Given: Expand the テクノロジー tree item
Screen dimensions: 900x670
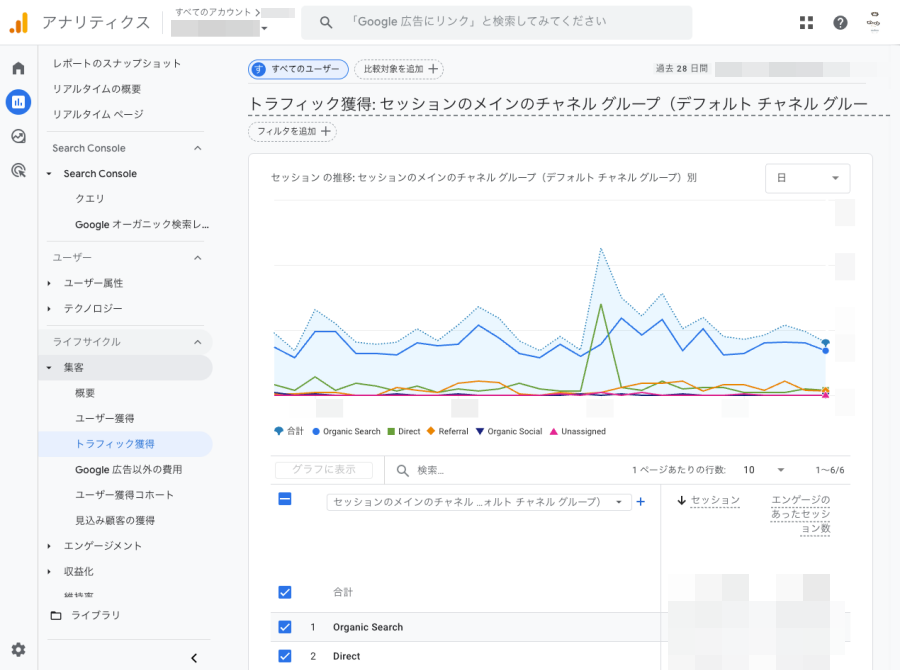Looking at the screenshot, I should [x=49, y=308].
